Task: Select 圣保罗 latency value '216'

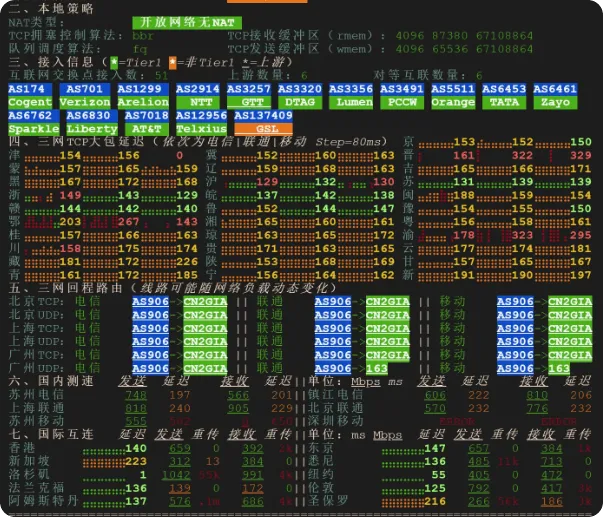Action: click(435, 502)
